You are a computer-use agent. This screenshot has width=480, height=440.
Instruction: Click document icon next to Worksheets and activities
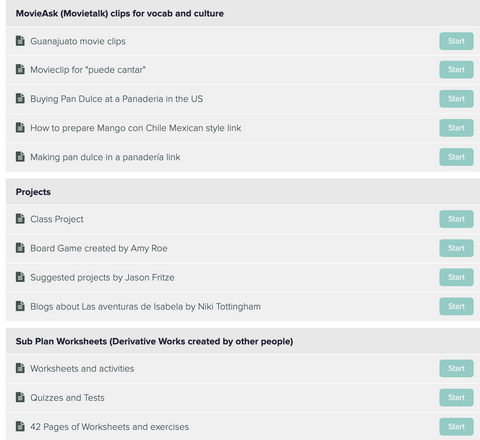click(x=20, y=368)
